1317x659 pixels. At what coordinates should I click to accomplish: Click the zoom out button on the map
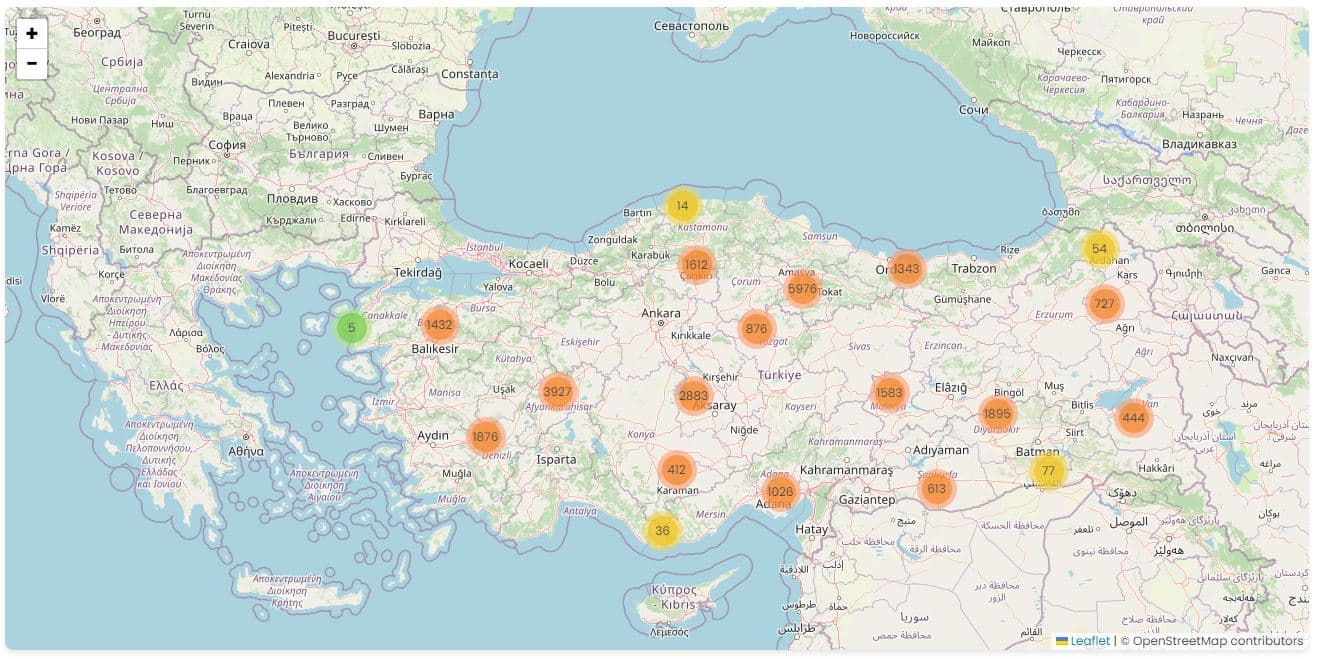[31, 64]
